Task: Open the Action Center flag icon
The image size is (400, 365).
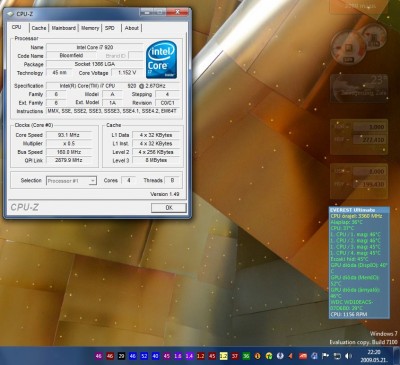Action: pyautogui.click(x=325, y=356)
